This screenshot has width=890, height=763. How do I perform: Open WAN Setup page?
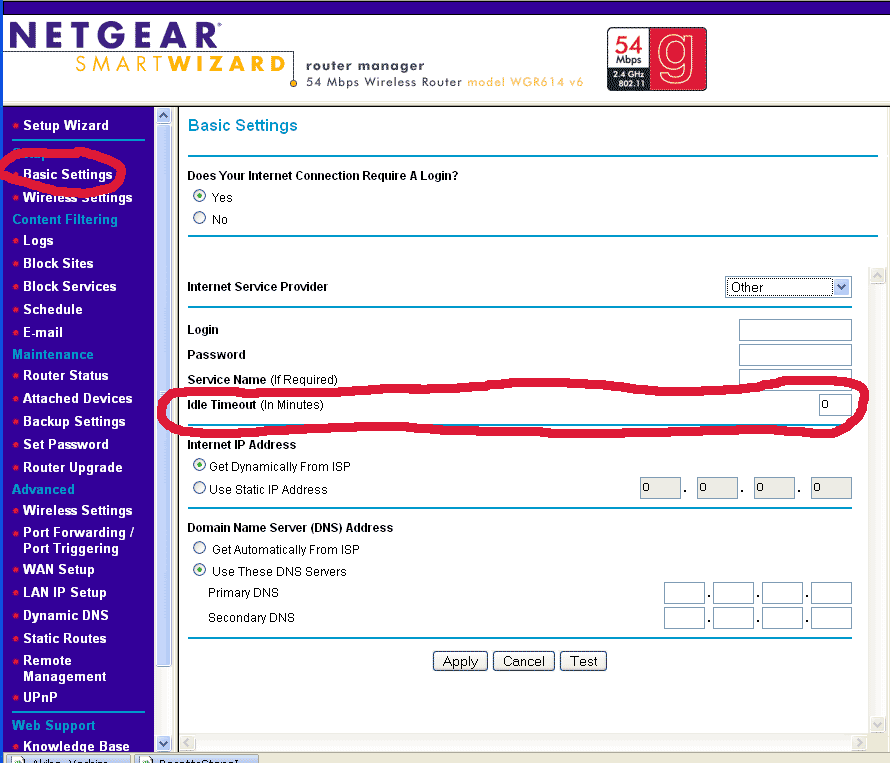(58, 569)
